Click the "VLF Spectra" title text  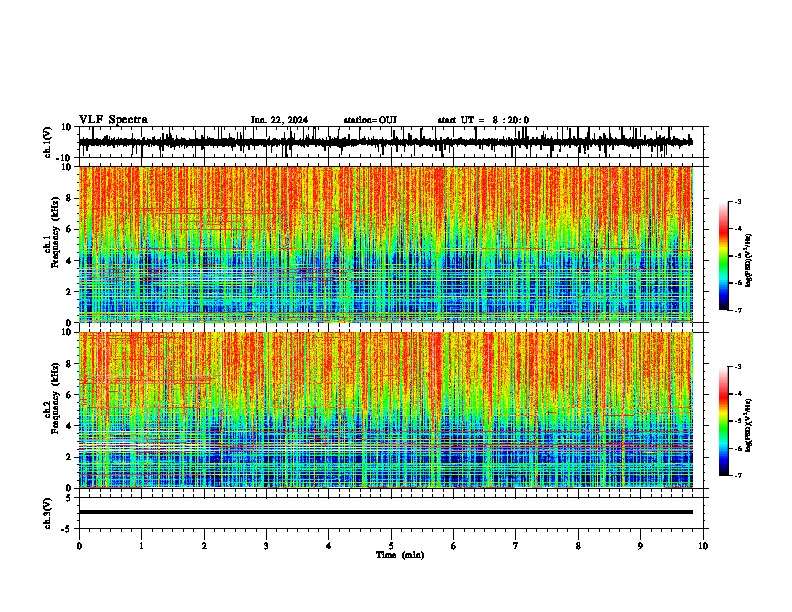point(113,120)
